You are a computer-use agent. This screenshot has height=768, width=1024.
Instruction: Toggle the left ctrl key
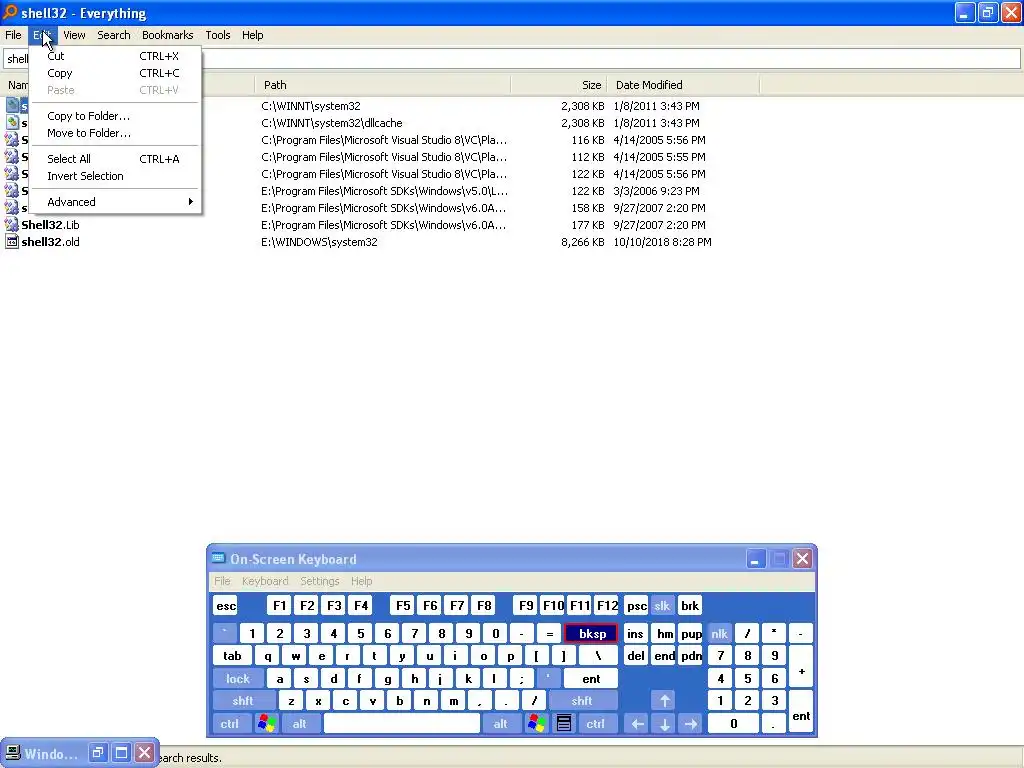click(x=230, y=724)
